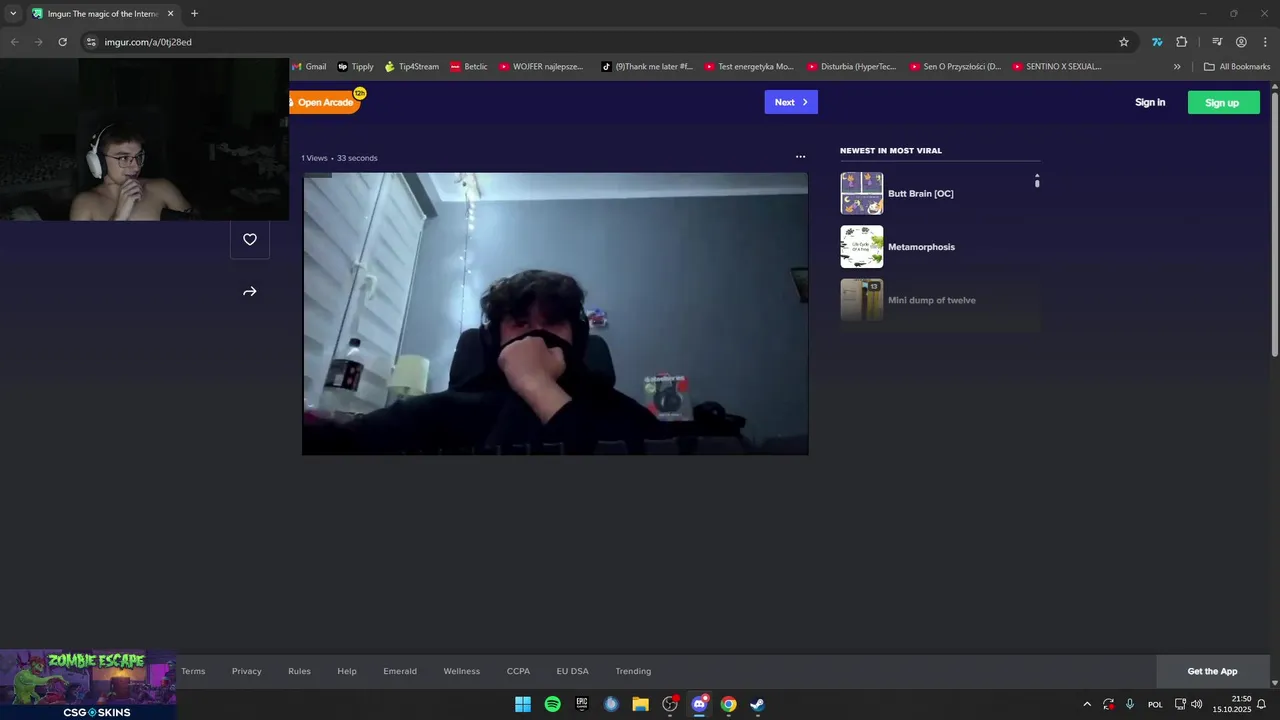Click the CCPA footer link
The image size is (1280, 720).
coord(518,671)
